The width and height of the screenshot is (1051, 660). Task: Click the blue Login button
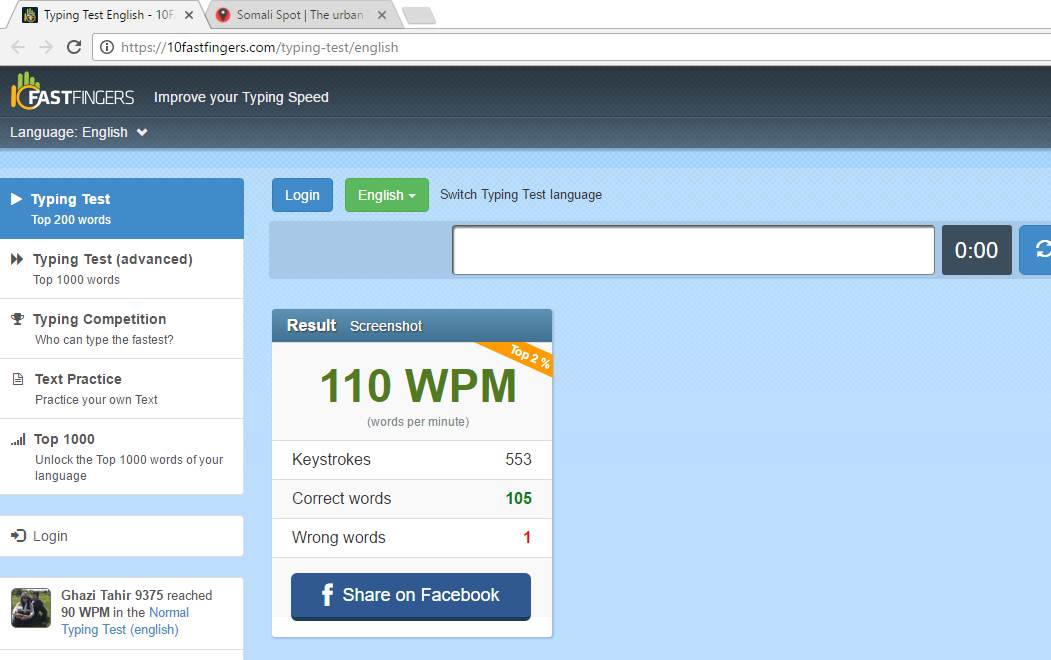(302, 195)
